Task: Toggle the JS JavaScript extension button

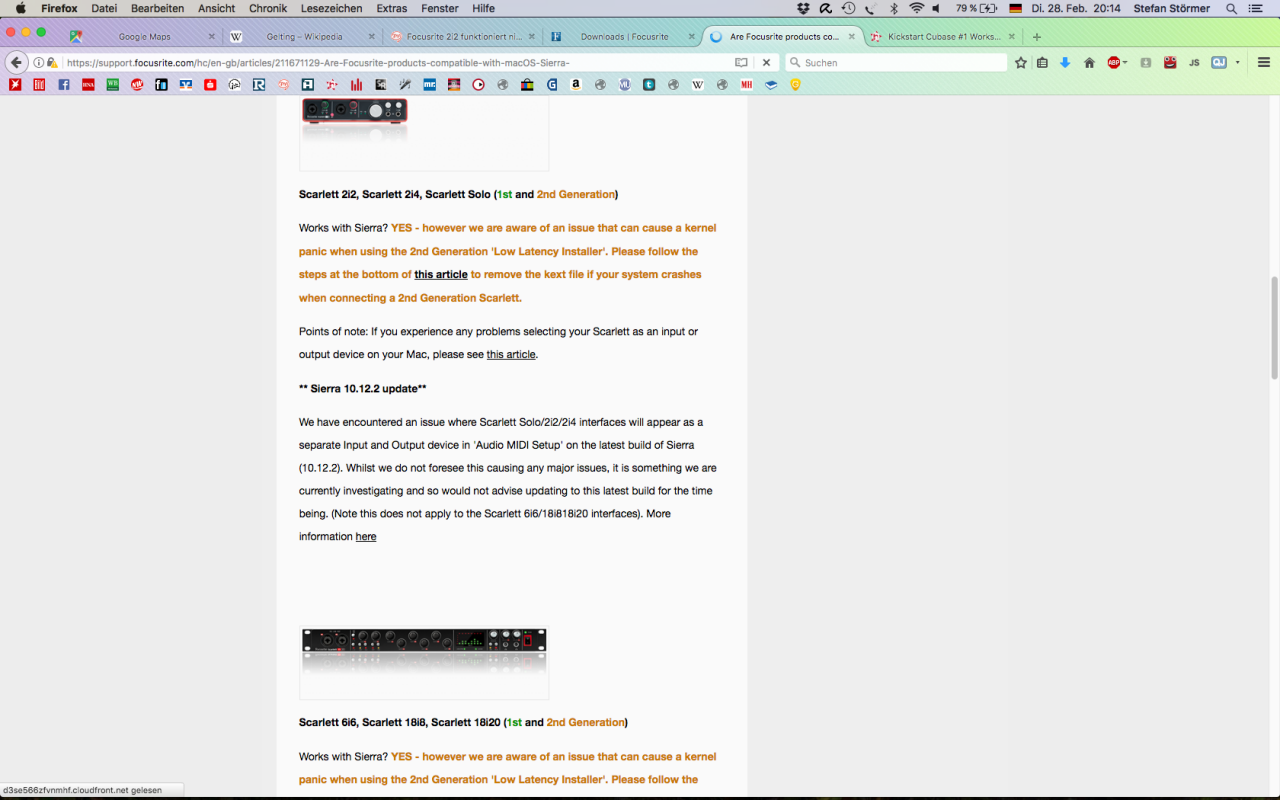Action: tap(1194, 62)
